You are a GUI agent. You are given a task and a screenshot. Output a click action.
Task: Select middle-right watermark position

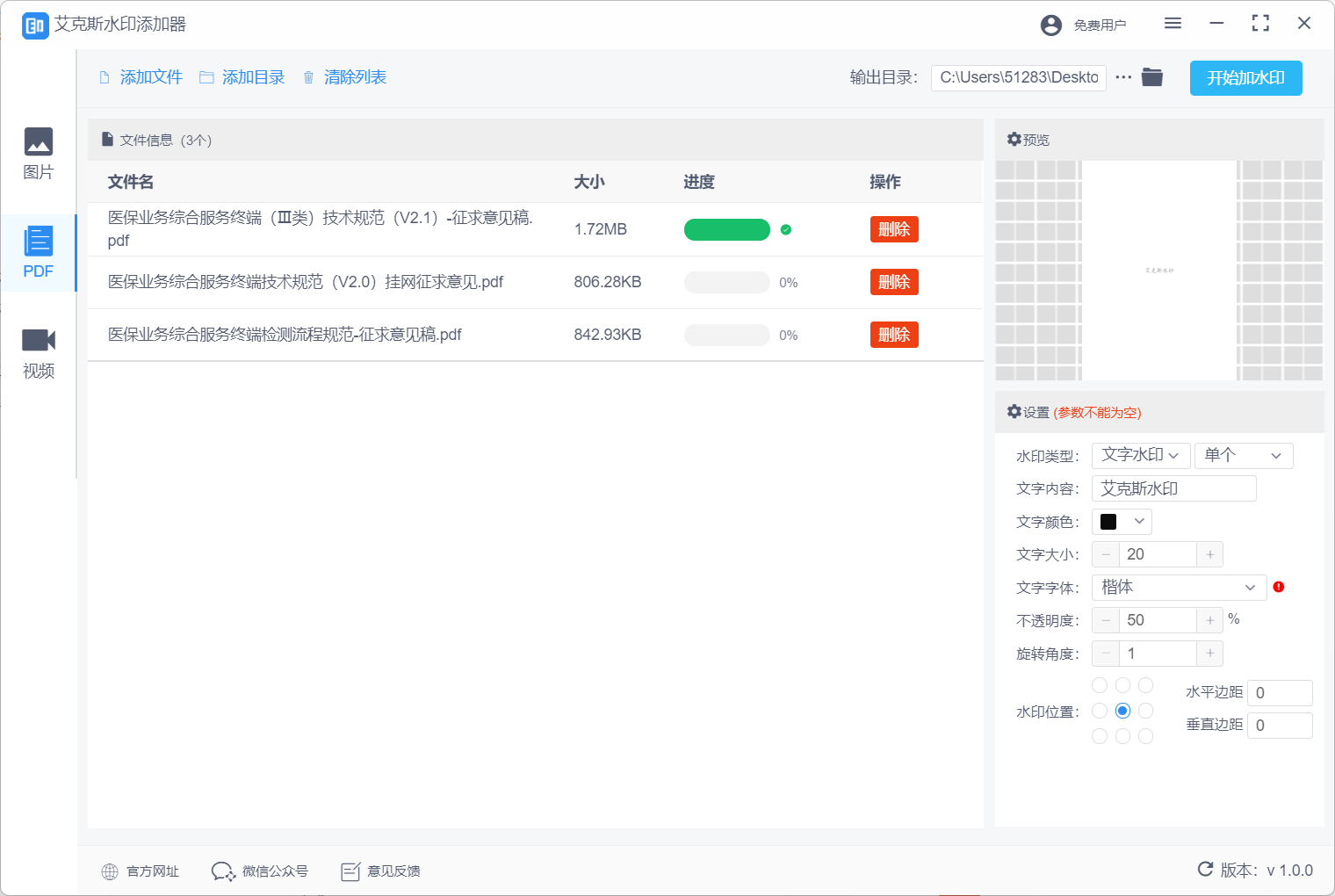(1146, 711)
